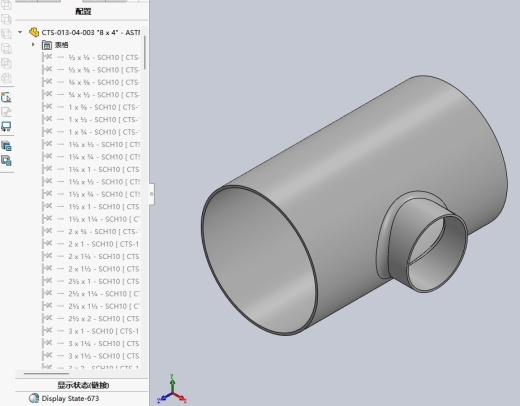The image size is (520, 406).
Task: Click the grayed-out pencil sketch sidebar icon
Action: (x=6, y=112)
